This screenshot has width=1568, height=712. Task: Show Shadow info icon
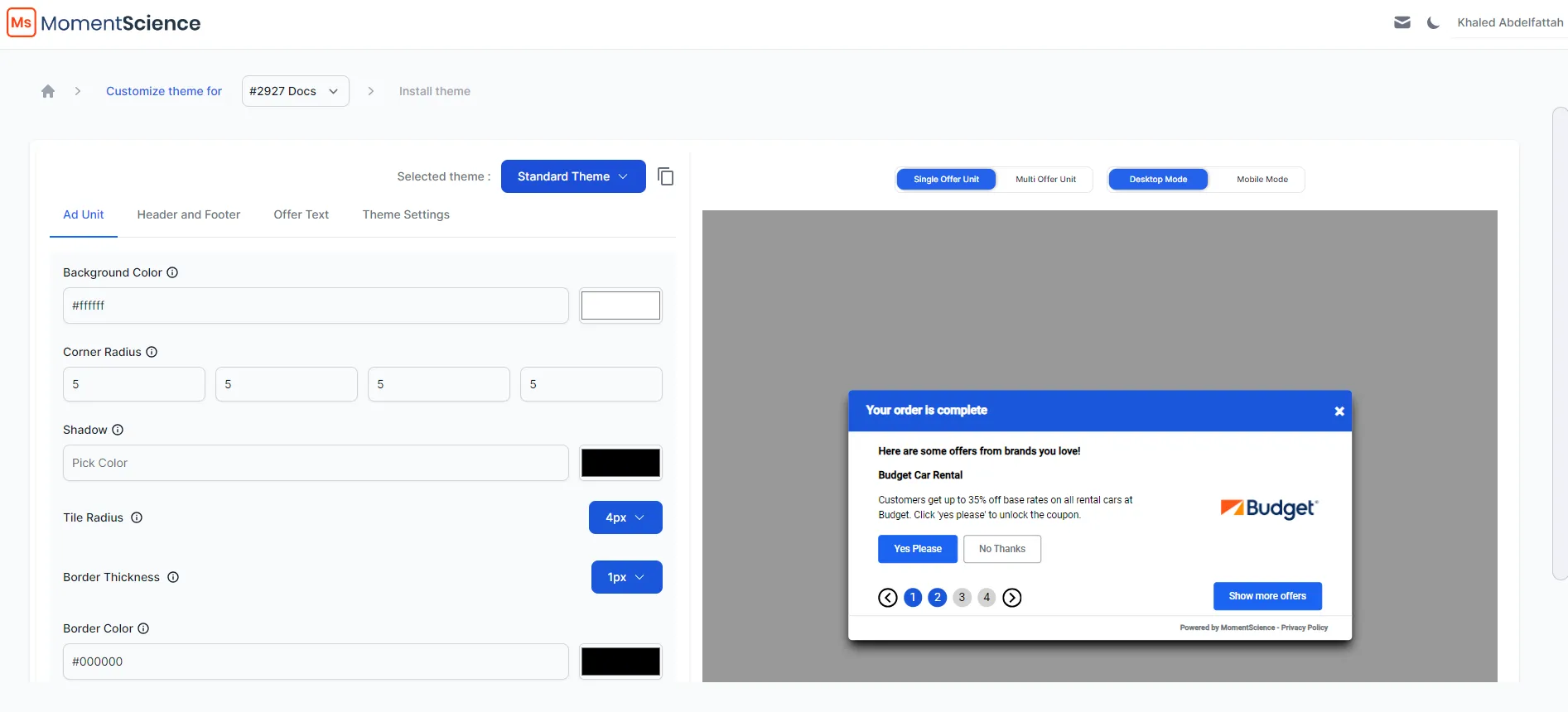pos(118,430)
